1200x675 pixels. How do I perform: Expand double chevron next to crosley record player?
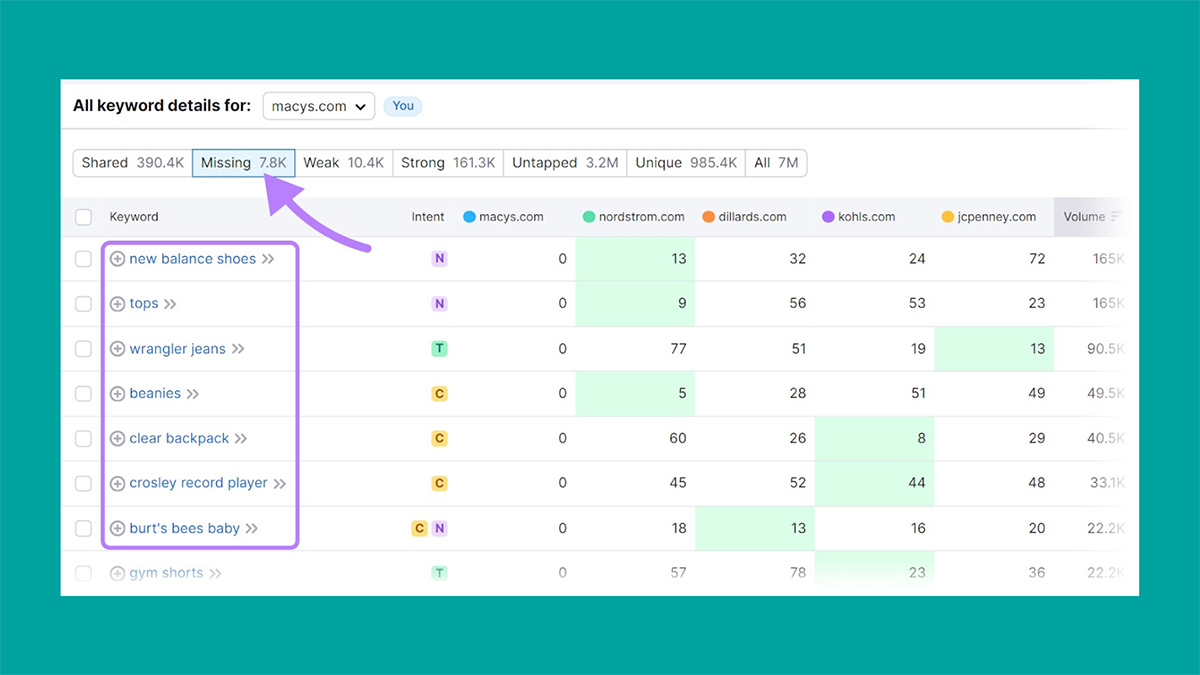tap(280, 484)
